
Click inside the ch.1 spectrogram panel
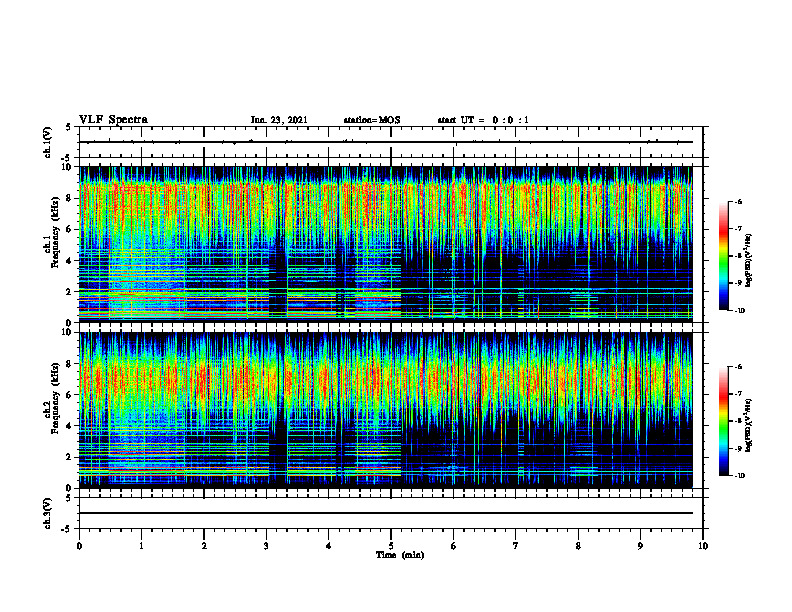[x=386, y=244]
